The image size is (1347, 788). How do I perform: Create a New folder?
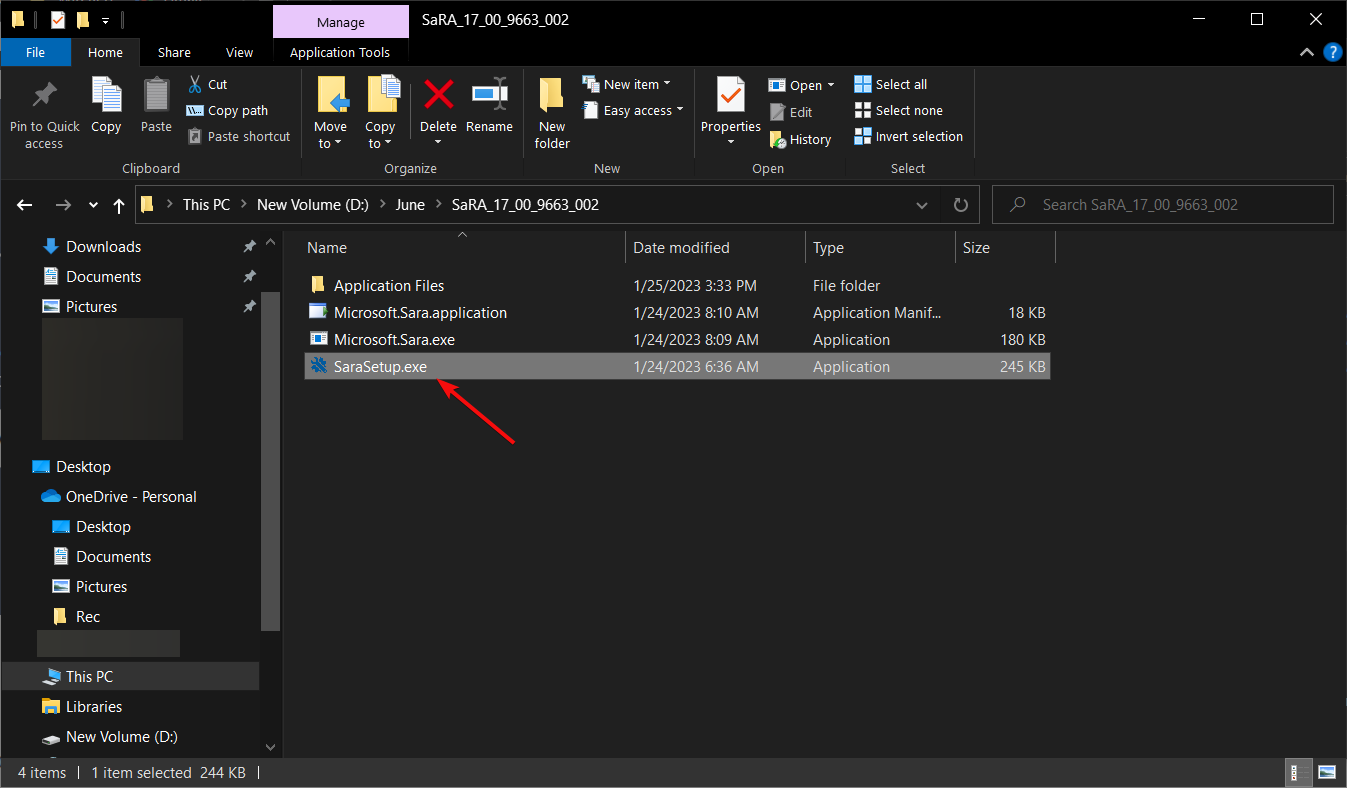point(552,113)
